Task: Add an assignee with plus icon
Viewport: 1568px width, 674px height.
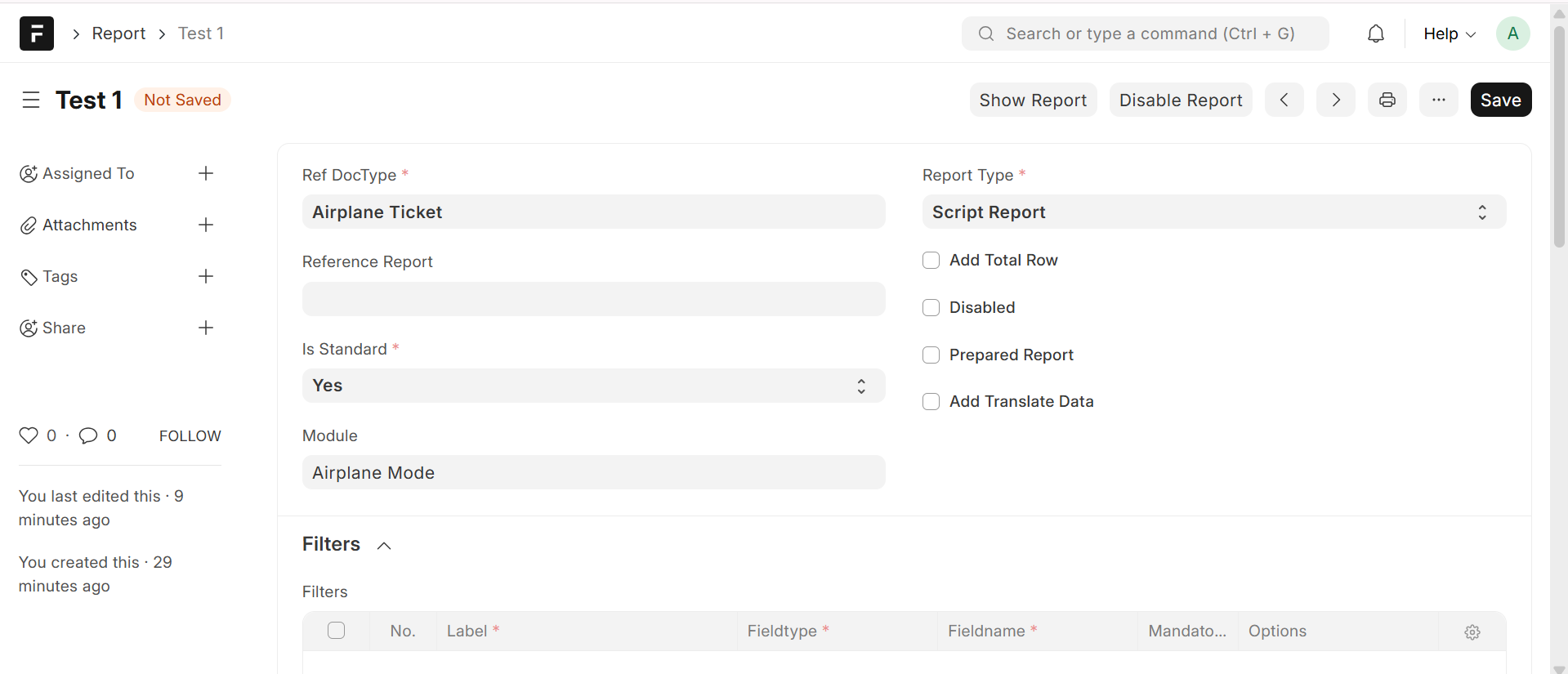Action: 206,173
